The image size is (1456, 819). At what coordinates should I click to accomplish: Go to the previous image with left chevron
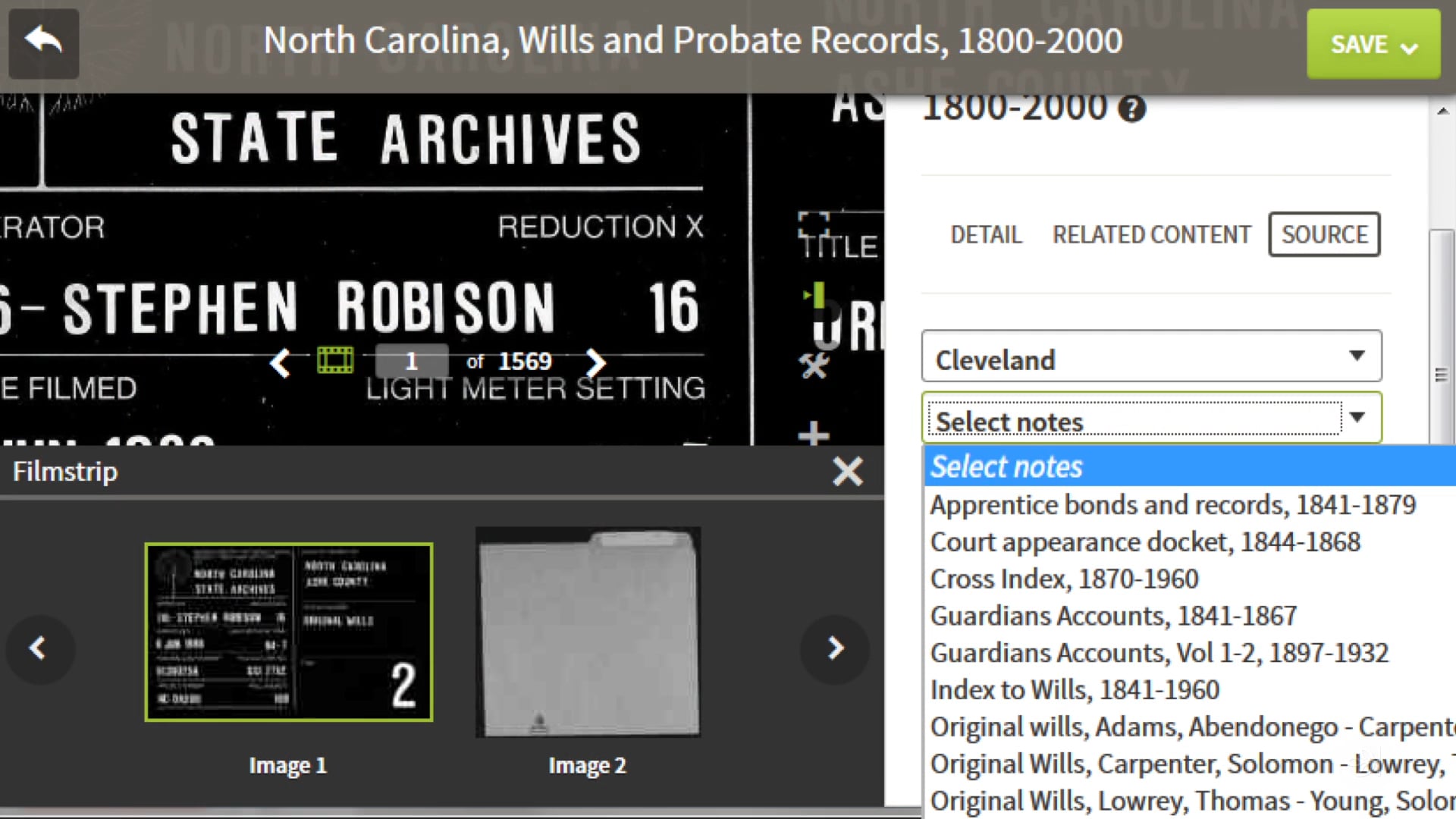280,364
